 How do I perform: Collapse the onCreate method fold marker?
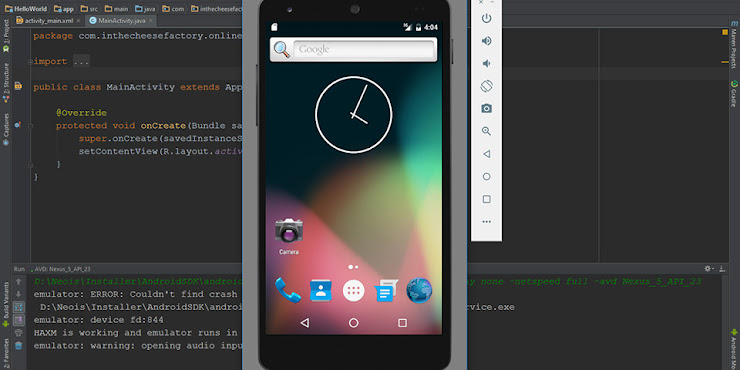(30, 126)
